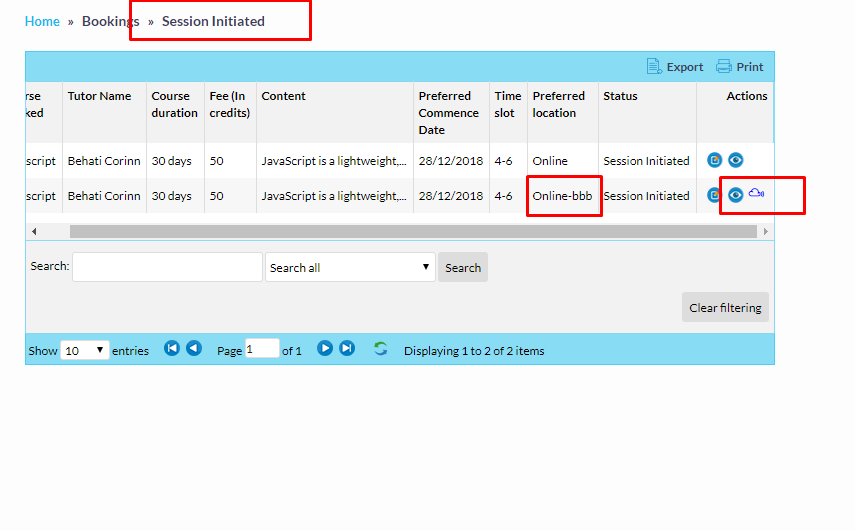View details of the Online row booking

tap(735, 160)
